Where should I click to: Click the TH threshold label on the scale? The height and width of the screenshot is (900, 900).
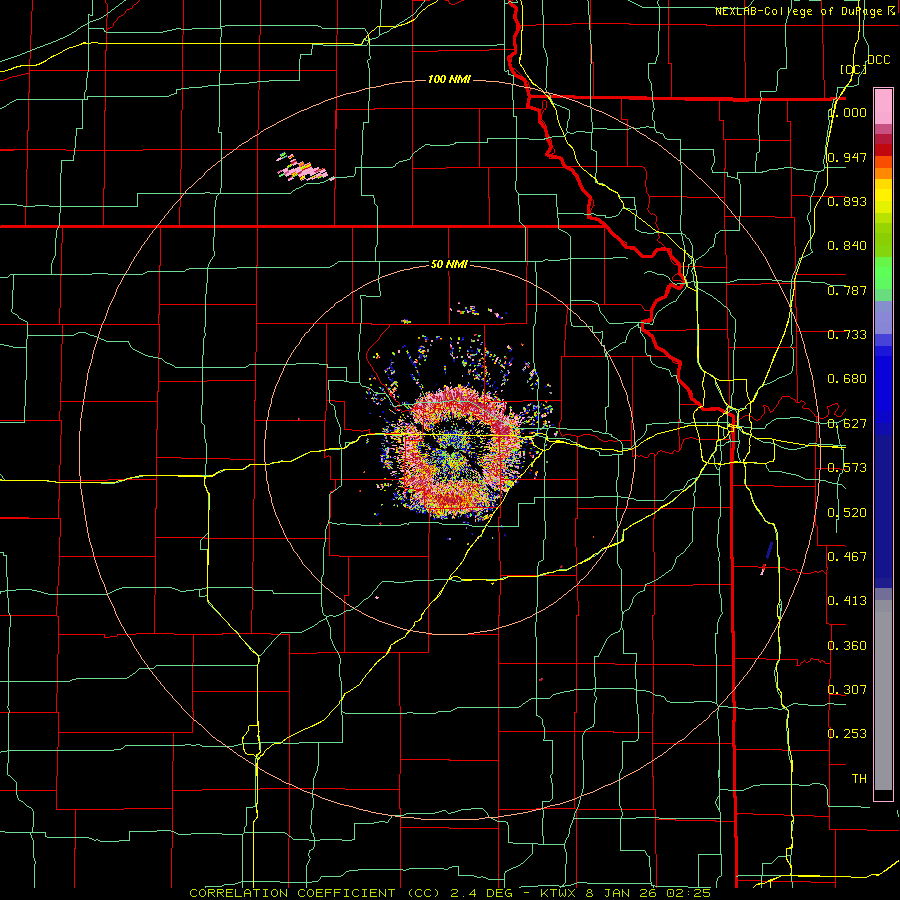(x=859, y=779)
